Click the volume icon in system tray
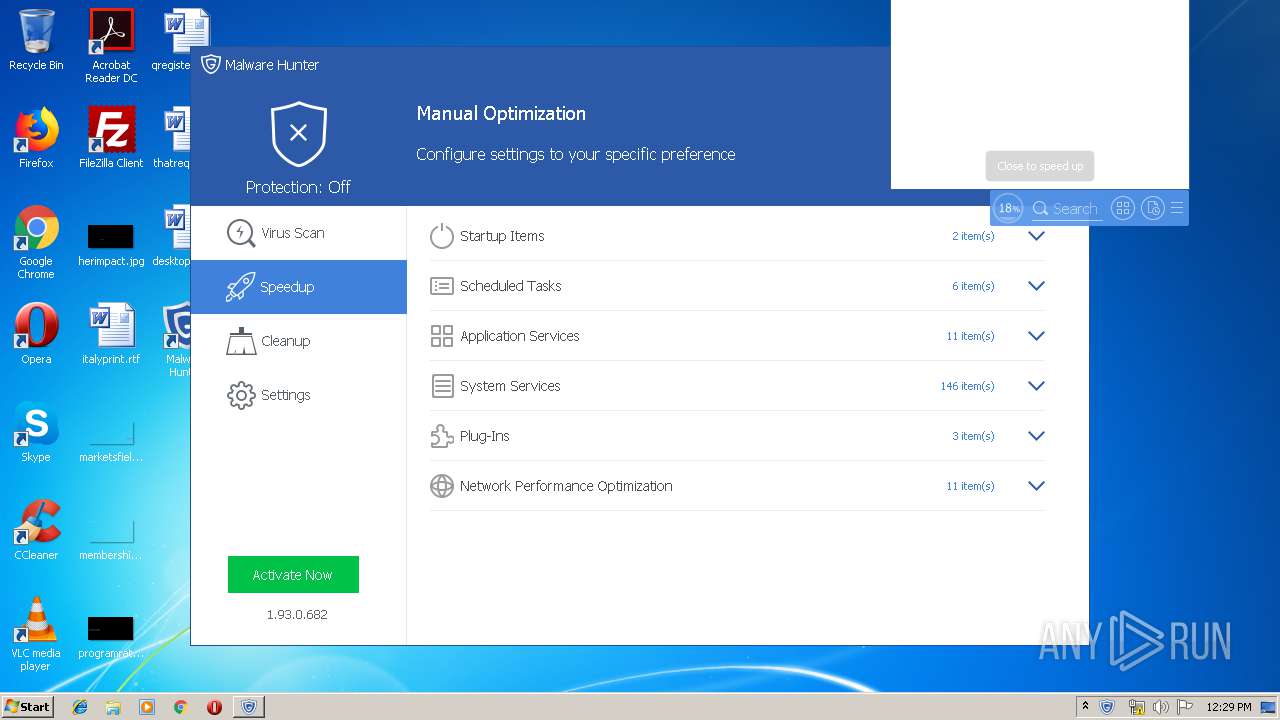This screenshot has width=1280, height=720. tap(1160, 707)
